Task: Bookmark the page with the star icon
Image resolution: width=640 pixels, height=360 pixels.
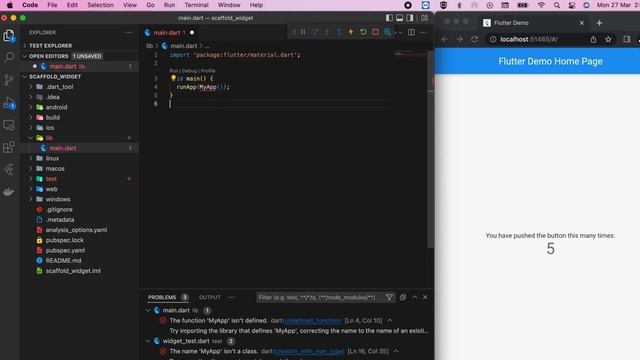Action: click(608, 39)
